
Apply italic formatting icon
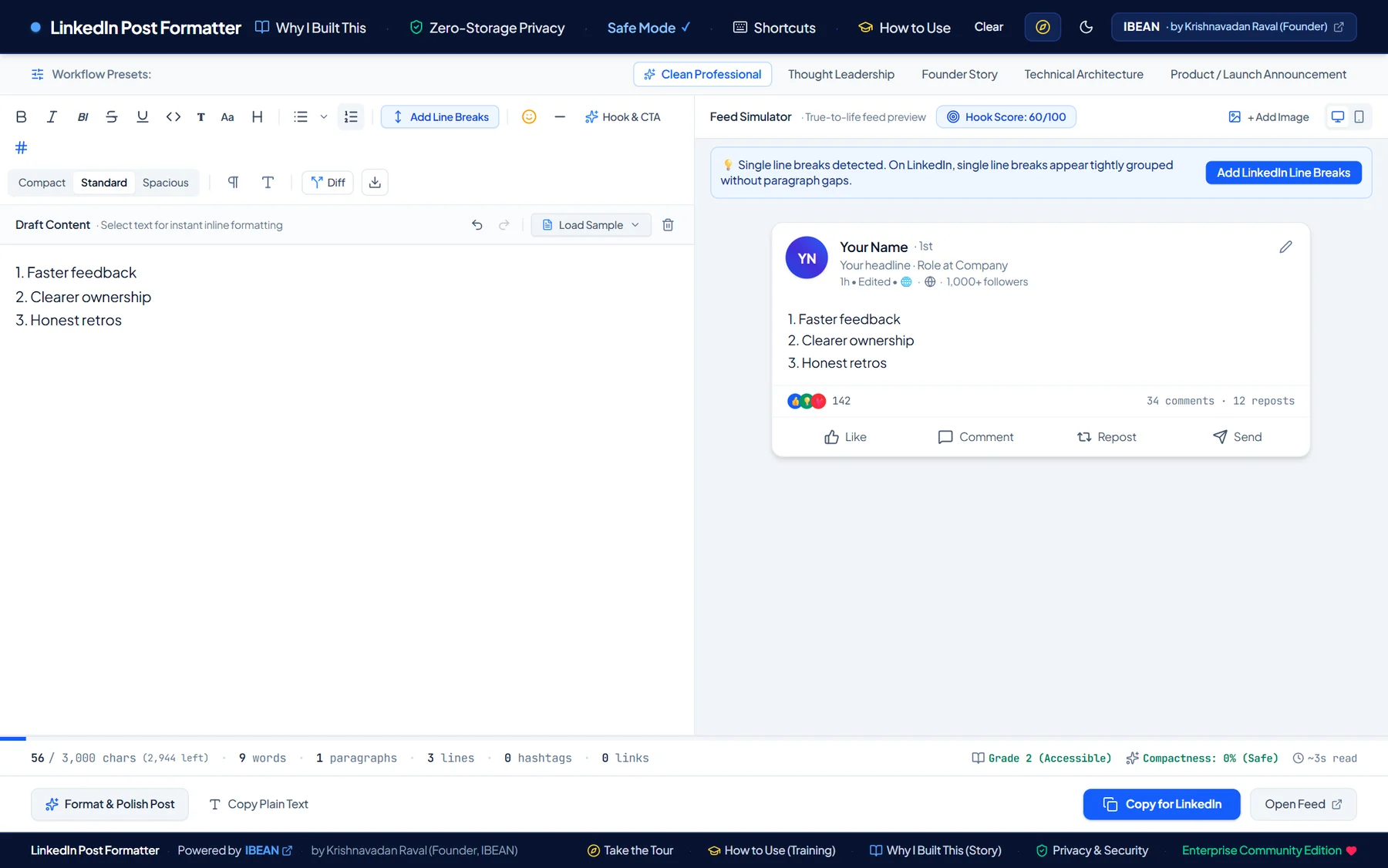point(52,117)
